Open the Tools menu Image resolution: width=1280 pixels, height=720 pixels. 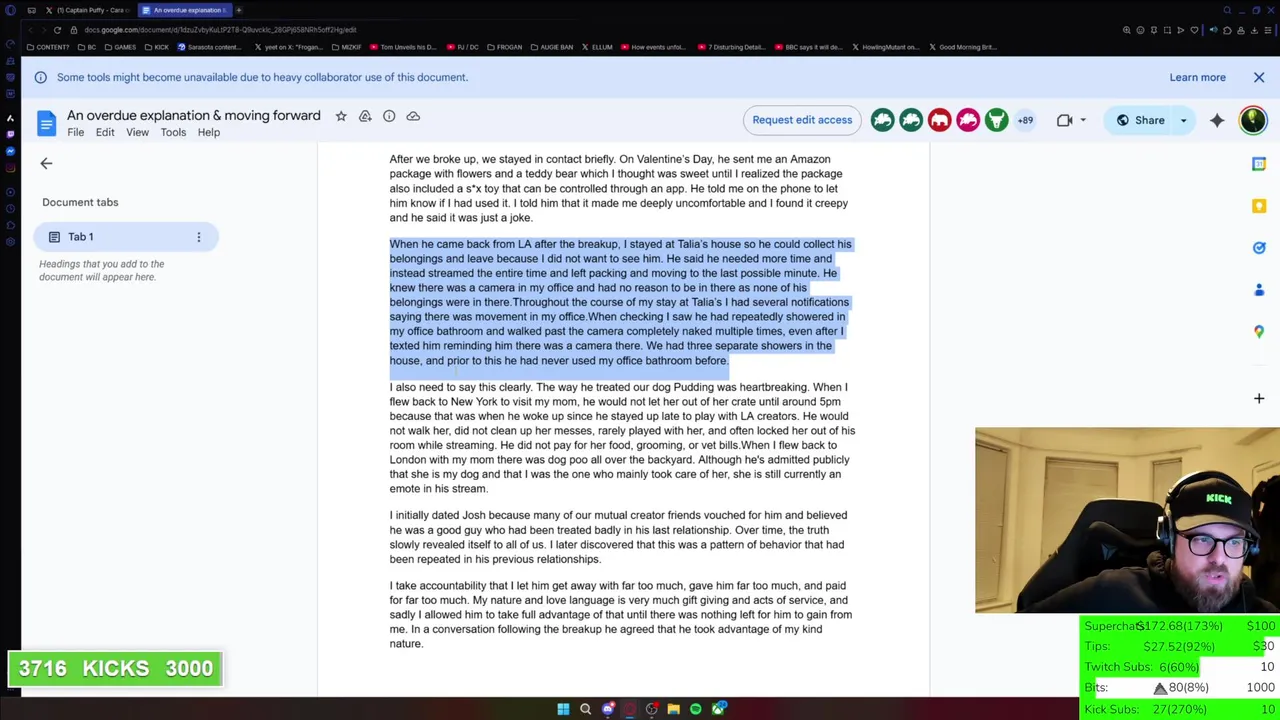pyautogui.click(x=173, y=132)
